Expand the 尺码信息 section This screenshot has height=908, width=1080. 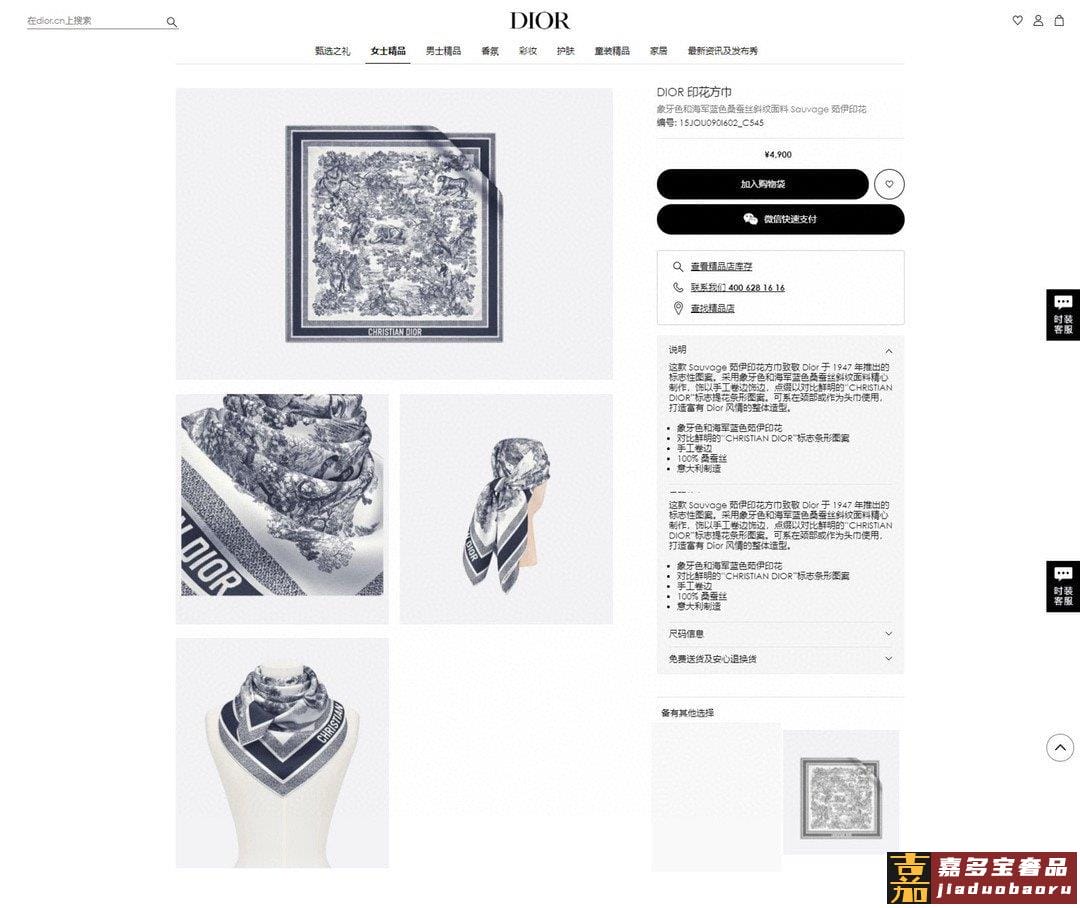(x=780, y=634)
